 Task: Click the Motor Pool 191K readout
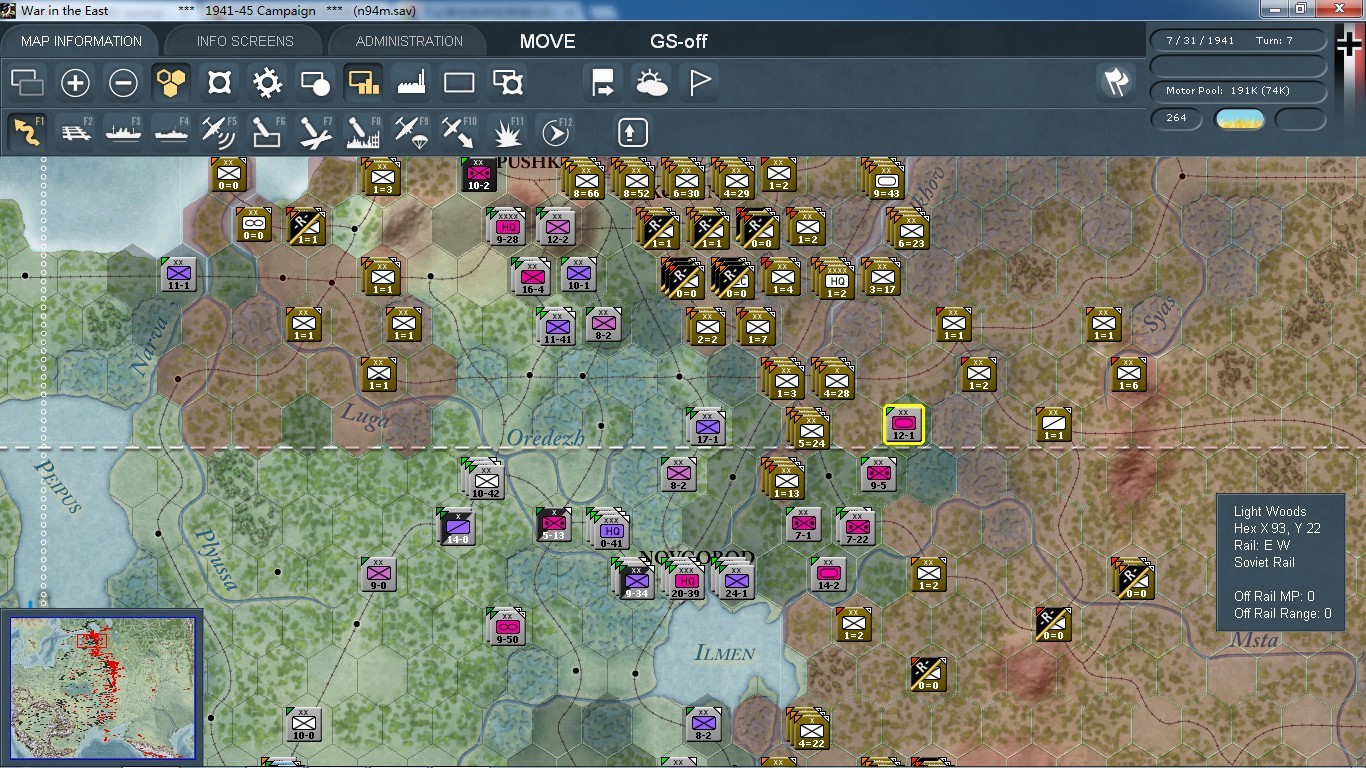click(x=1239, y=91)
